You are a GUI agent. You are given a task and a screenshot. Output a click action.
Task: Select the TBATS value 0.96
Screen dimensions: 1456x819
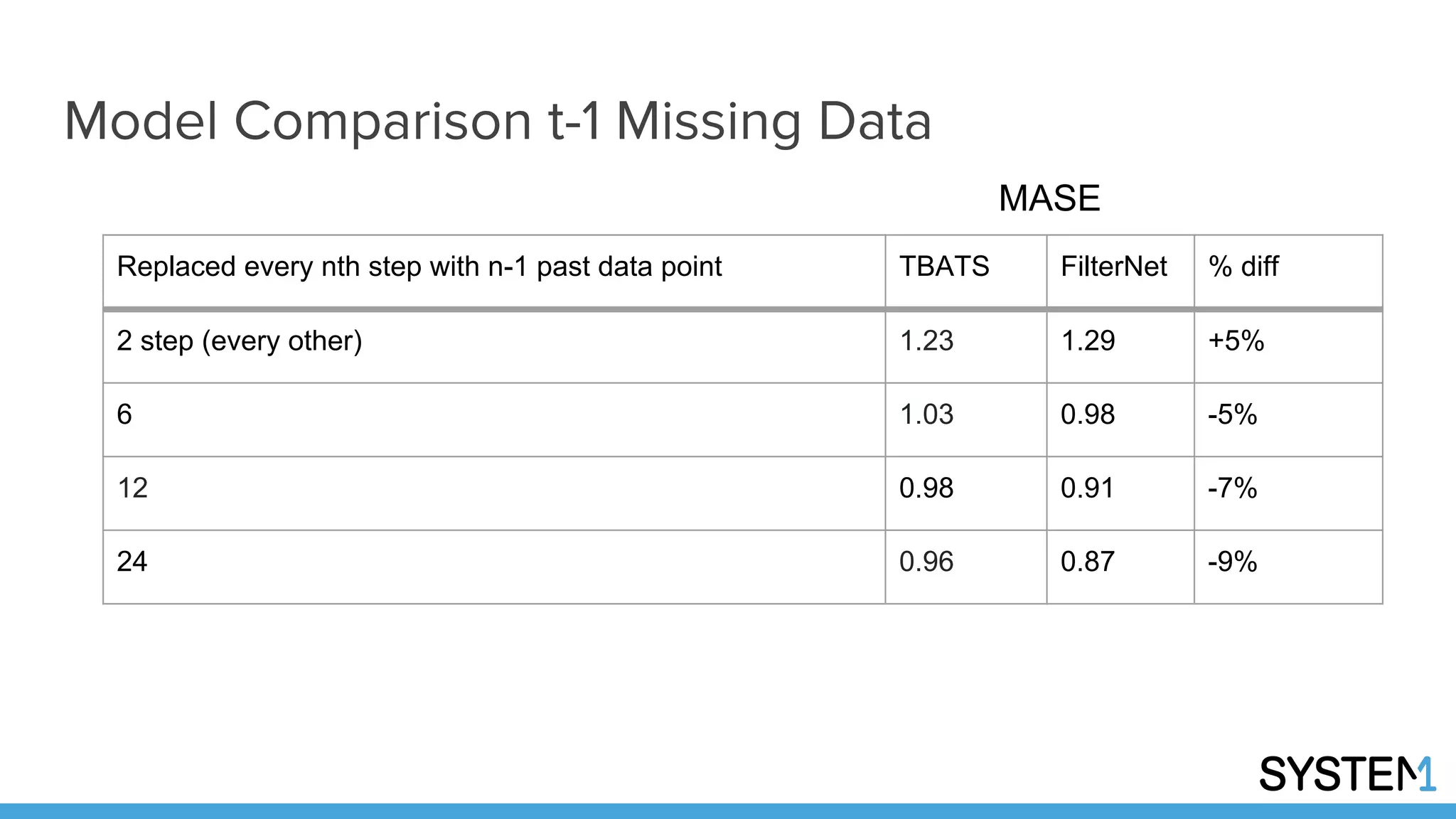[x=926, y=562]
